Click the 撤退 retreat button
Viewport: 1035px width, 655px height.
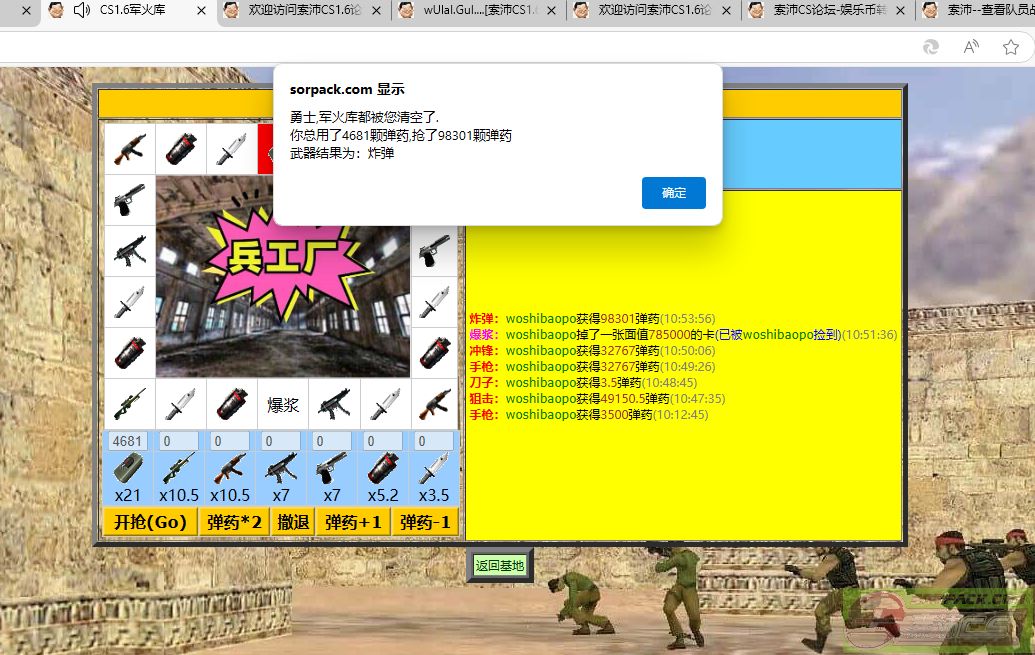(293, 522)
